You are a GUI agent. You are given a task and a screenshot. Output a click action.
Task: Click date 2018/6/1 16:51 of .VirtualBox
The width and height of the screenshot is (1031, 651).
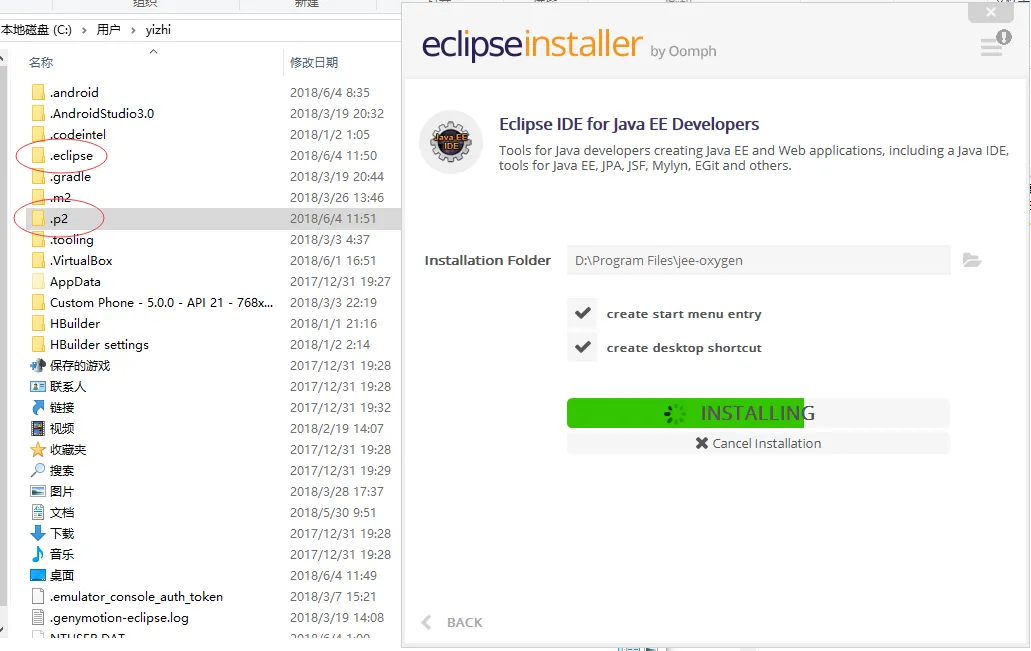tap(333, 260)
